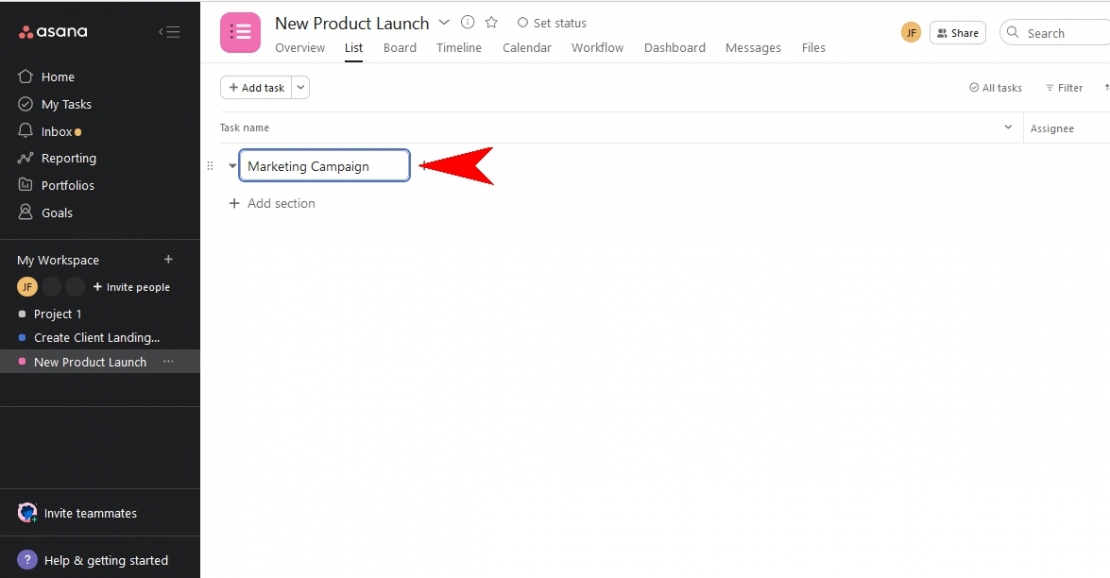The image size is (1110, 578).
Task: Open the project title dropdown
Action: 444,22
